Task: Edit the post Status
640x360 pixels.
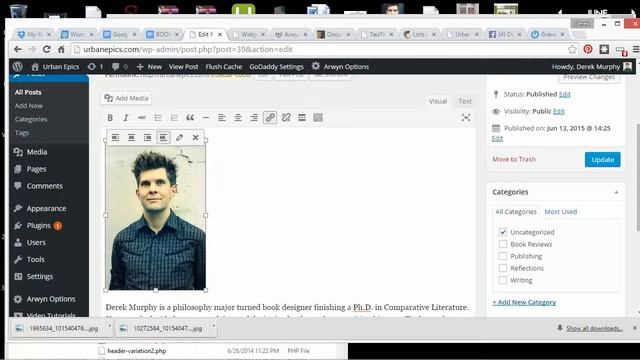Action: pyautogui.click(x=564, y=94)
